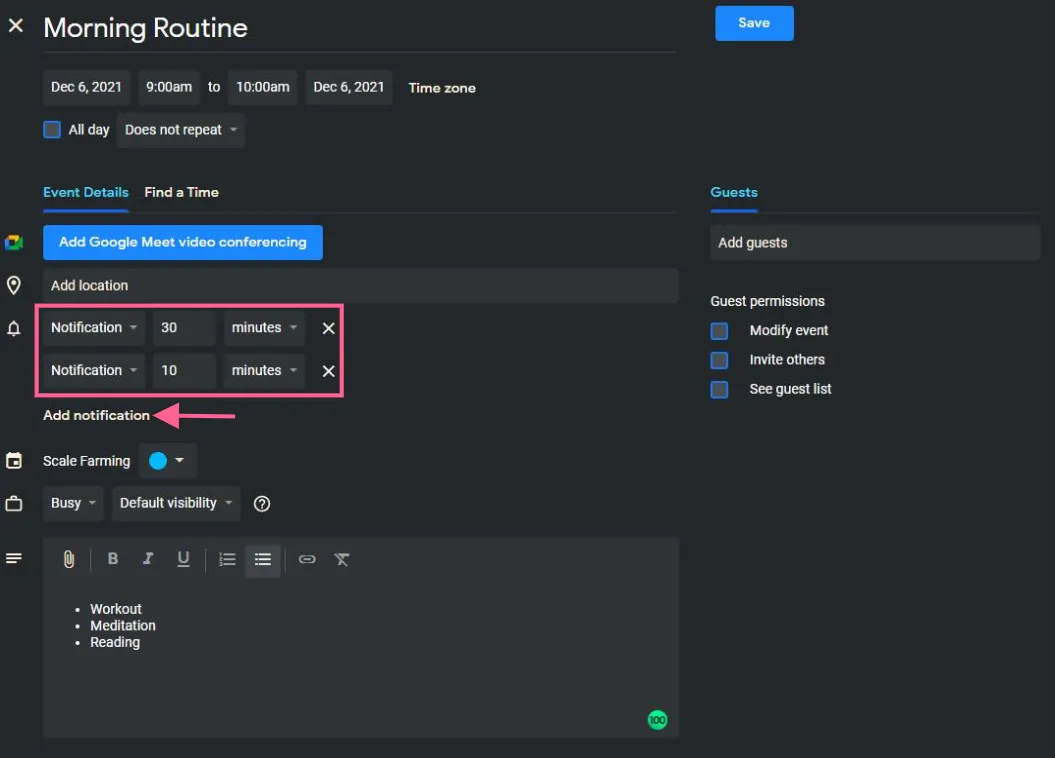This screenshot has height=758, width=1055.
Task: Underline the description text
Action: 183,559
